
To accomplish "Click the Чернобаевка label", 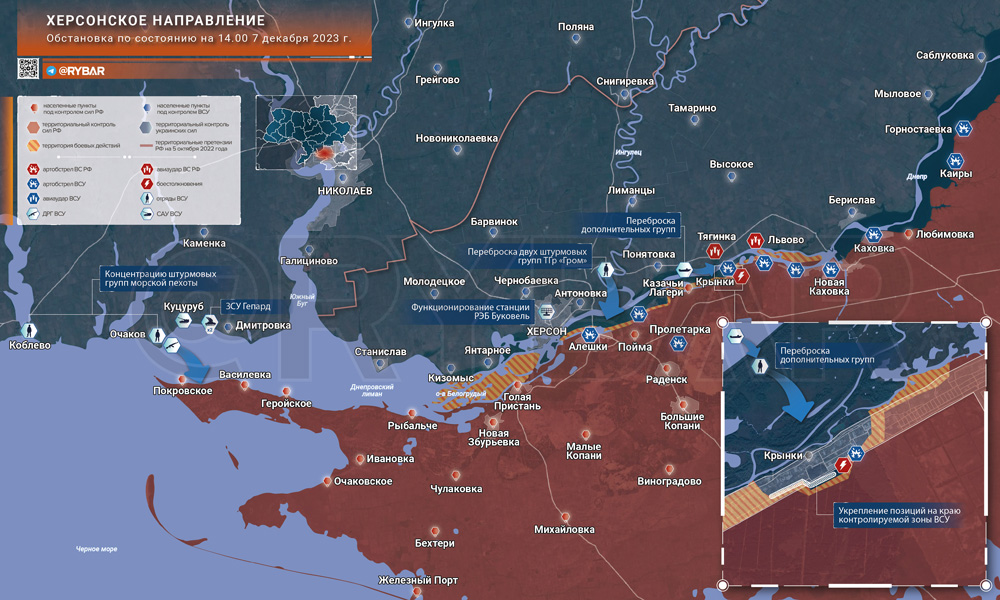I will click(526, 281).
